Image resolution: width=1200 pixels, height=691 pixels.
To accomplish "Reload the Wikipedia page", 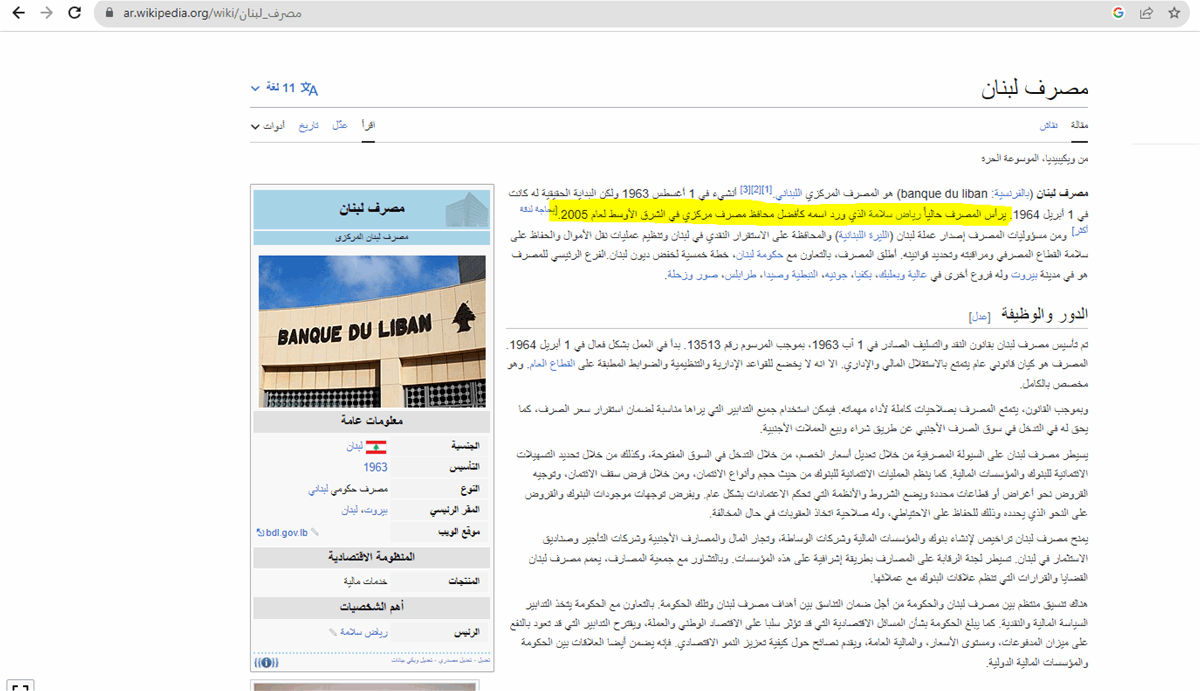I will pos(74,14).
